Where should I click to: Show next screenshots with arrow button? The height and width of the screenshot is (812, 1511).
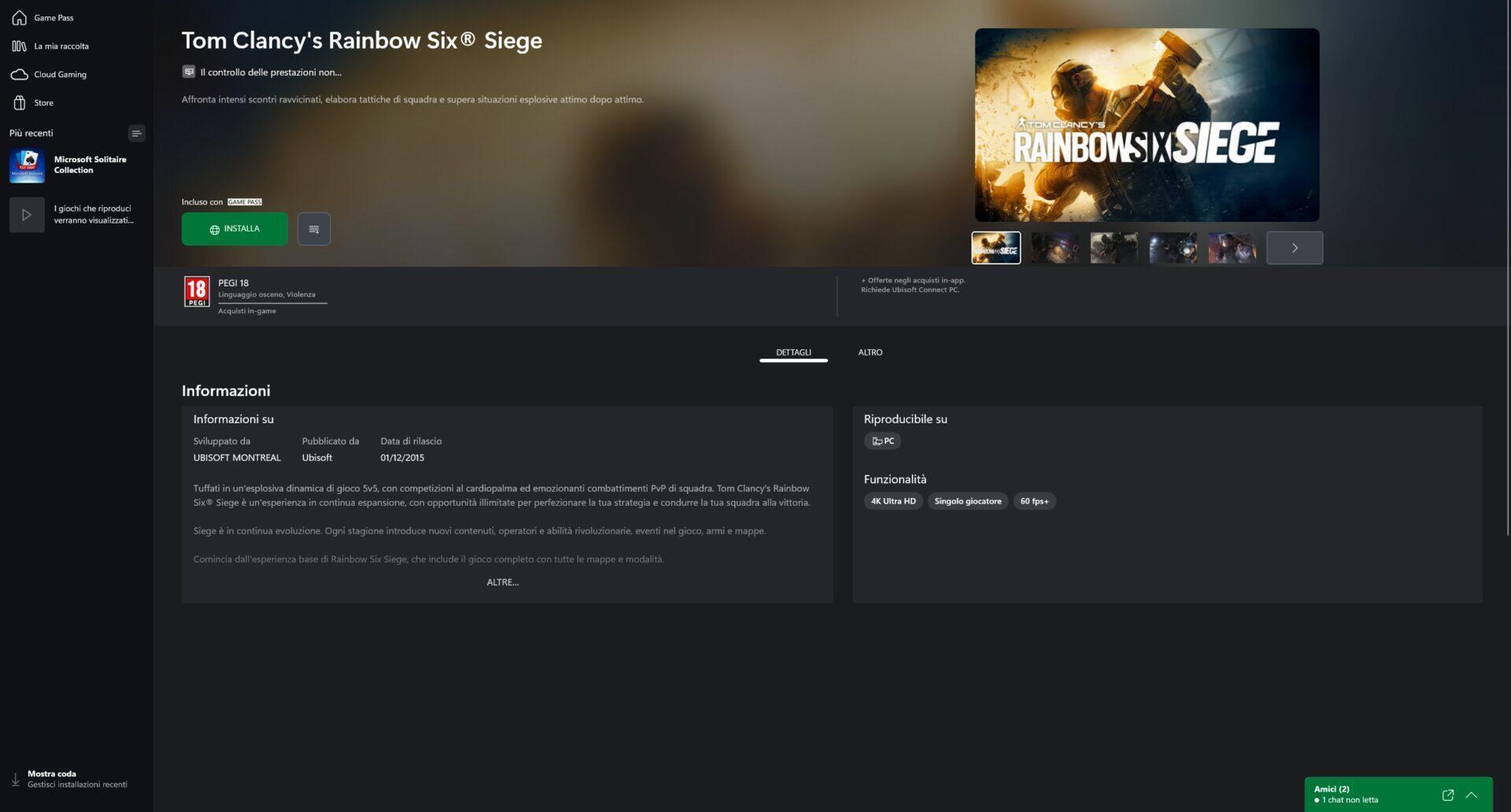click(x=1295, y=248)
